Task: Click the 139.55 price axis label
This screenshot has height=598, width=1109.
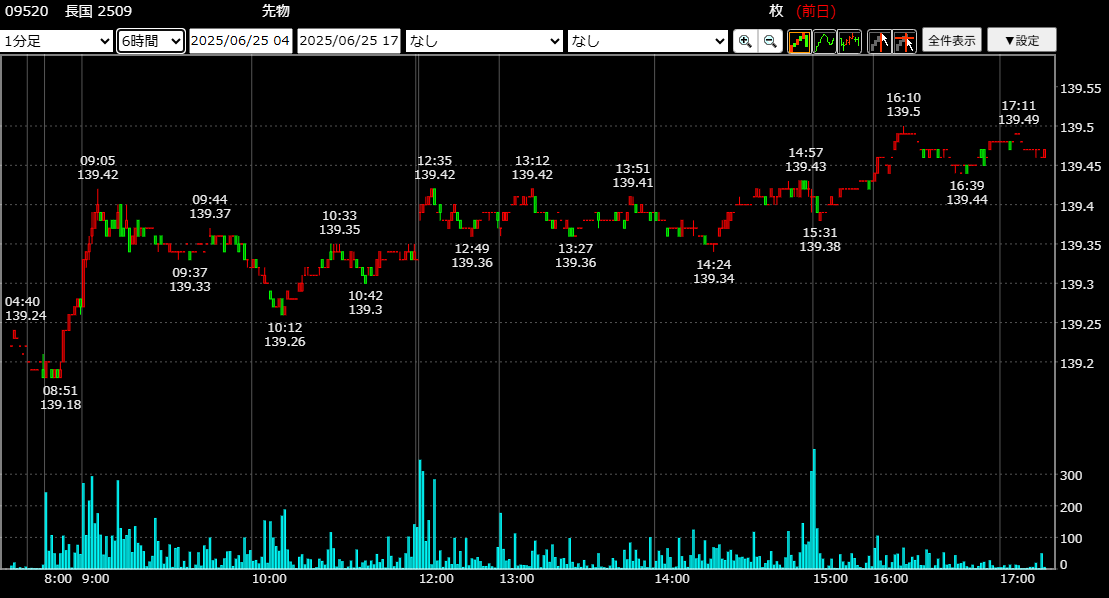Action: [1080, 88]
